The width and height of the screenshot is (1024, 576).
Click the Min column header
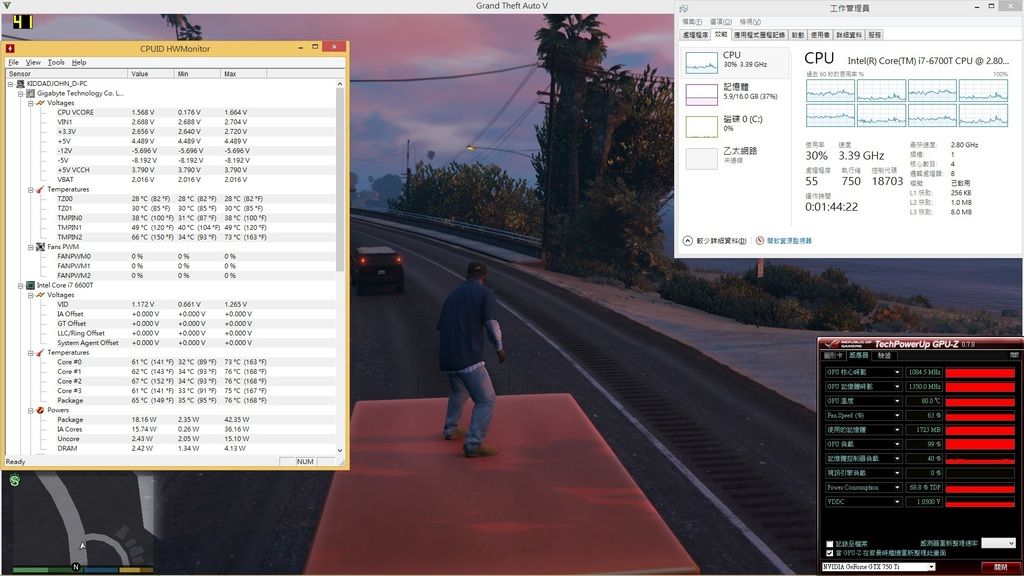(197, 74)
